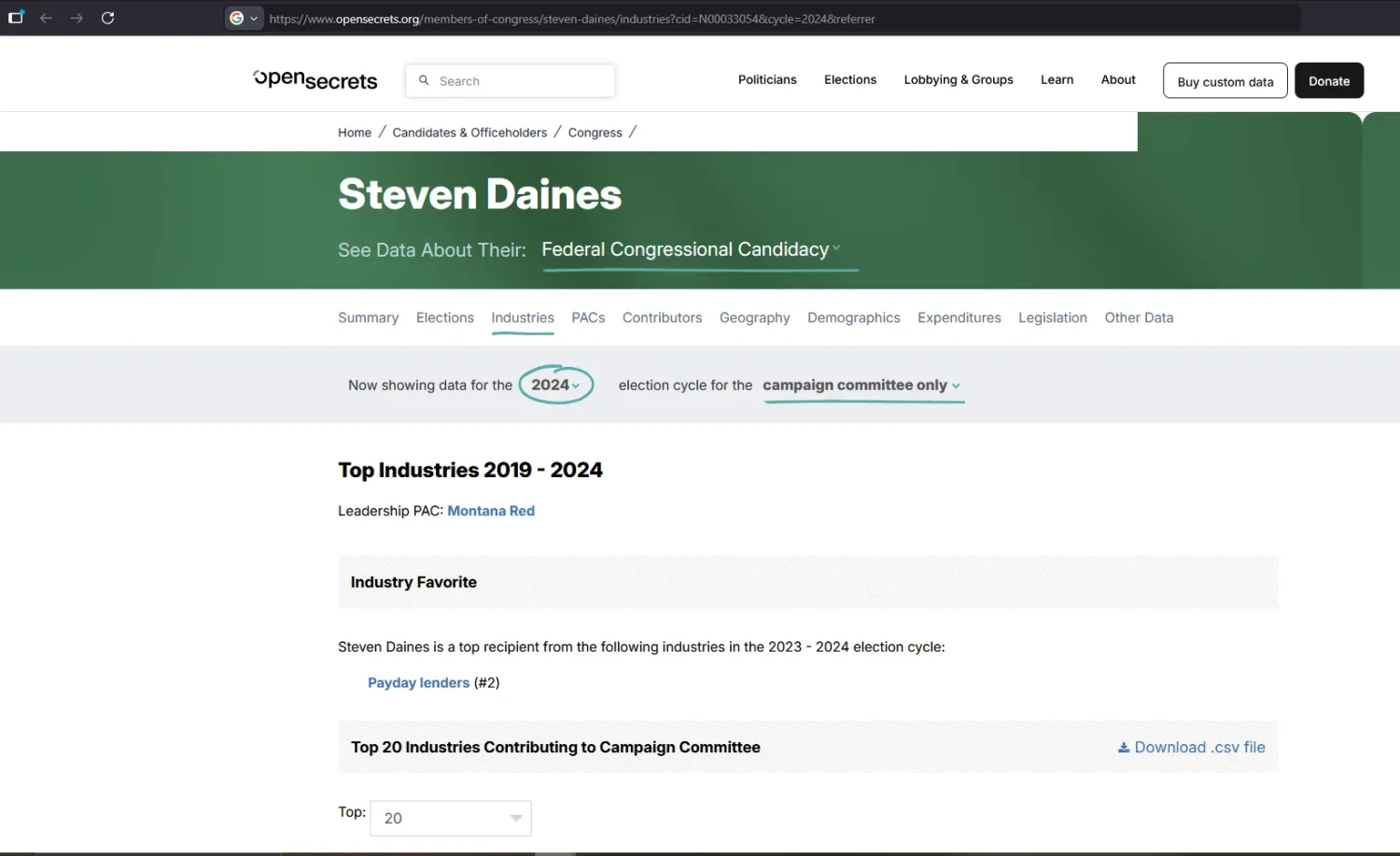Click the browser address bar URL
The image size is (1400, 856).
[572, 19]
